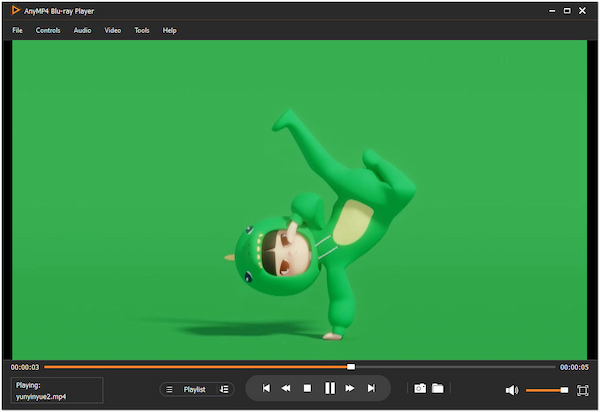Pause the video with the pause button

pos(329,388)
